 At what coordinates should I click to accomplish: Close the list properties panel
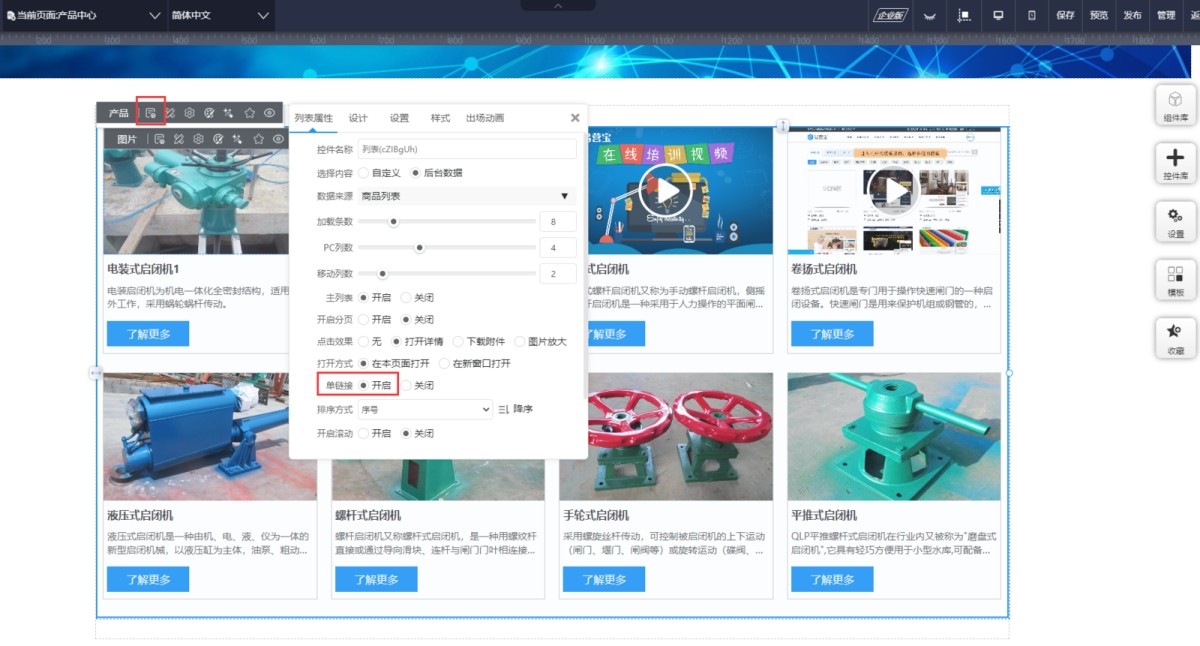[x=575, y=118]
